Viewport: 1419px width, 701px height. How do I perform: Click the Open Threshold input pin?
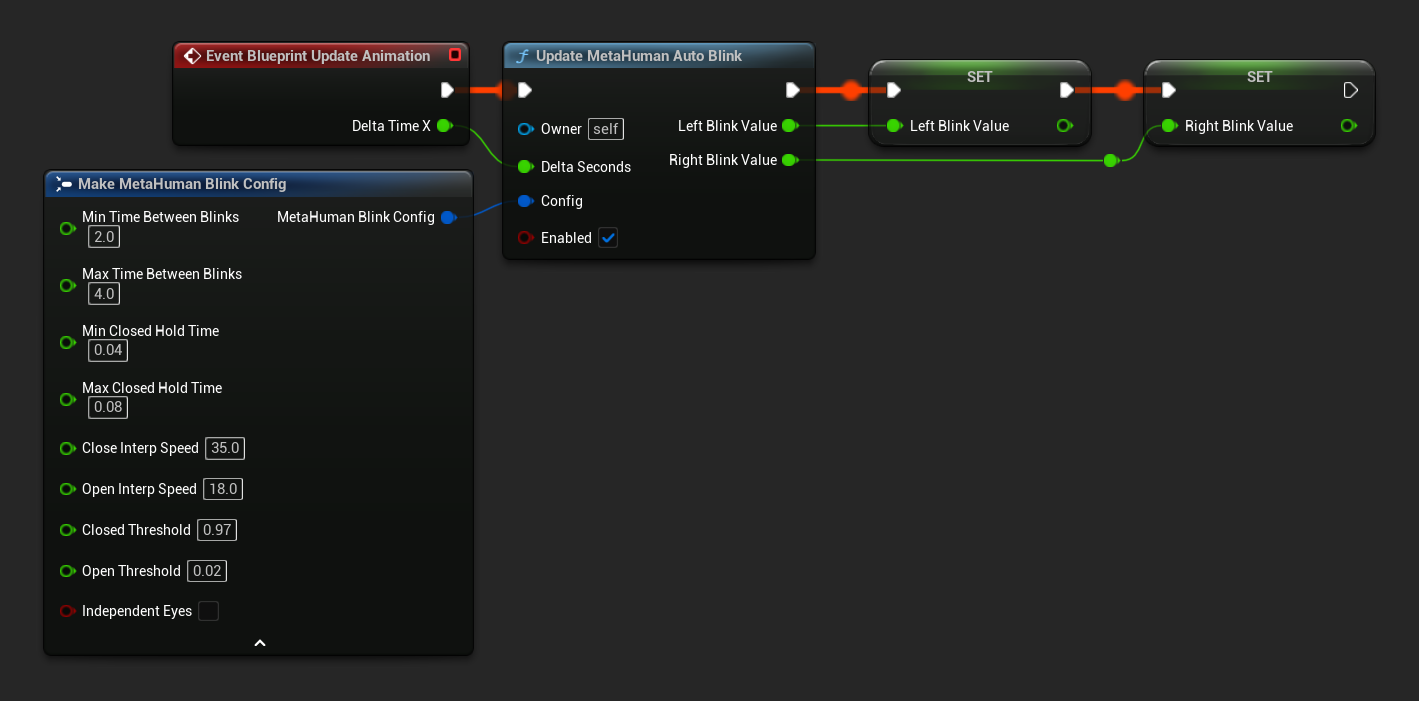tap(67, 571)
